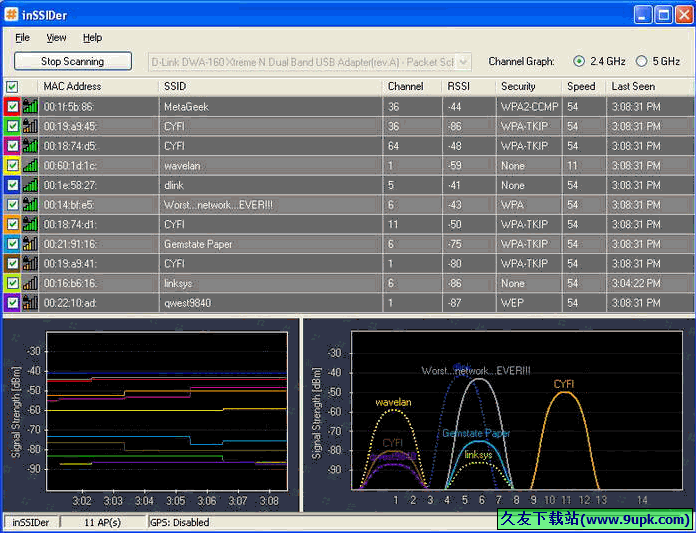This screenshot has width=696, height=533.
Task: Click the 11 AP(s) status bar entry
Action: 103,522
